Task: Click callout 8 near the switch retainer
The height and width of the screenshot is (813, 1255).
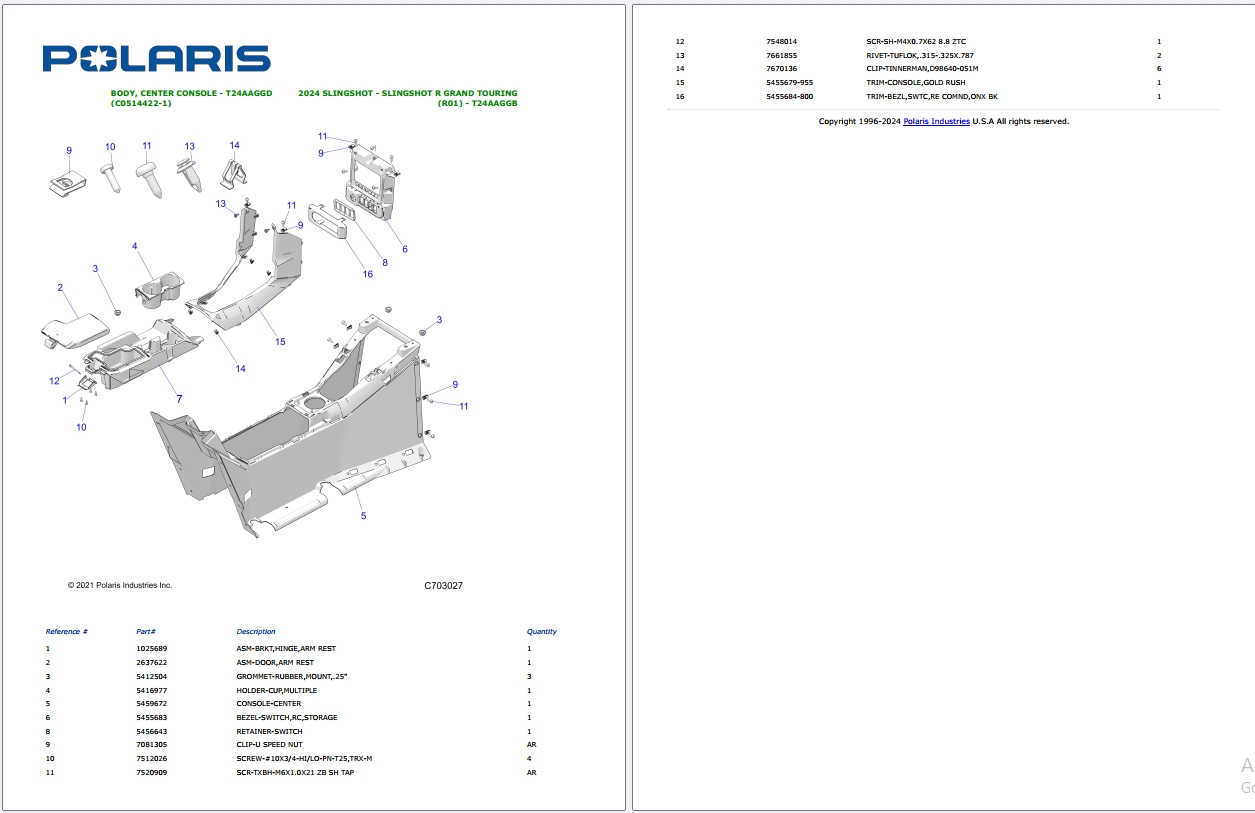Action: coord(385,263)
